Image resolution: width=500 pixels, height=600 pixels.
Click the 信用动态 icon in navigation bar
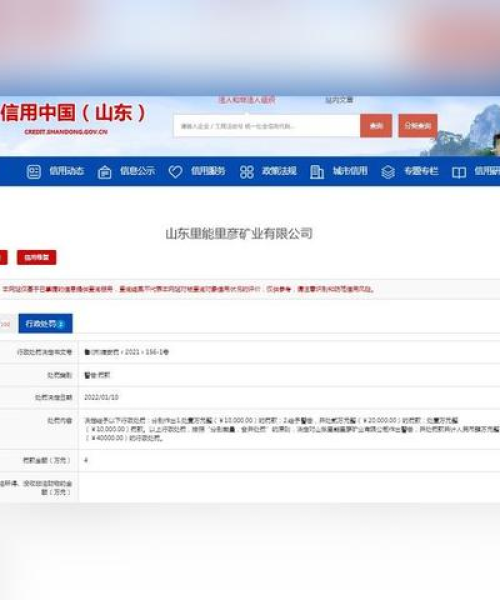point(34,172)
